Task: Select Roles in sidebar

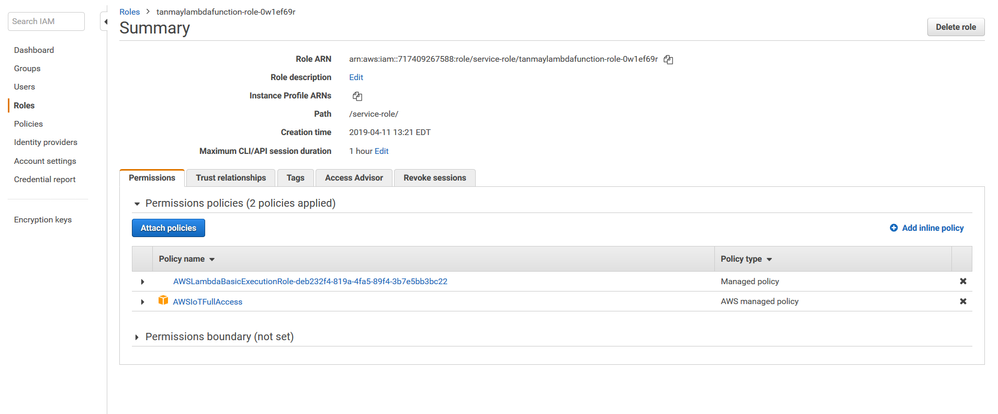Action: pyautogui.click(x=24, y=106)
